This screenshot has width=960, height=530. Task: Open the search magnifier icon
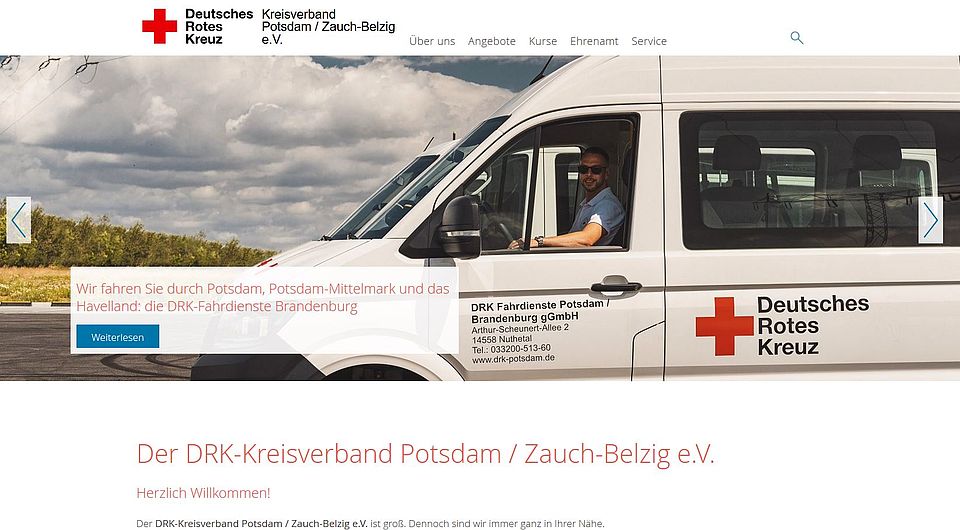797,38
